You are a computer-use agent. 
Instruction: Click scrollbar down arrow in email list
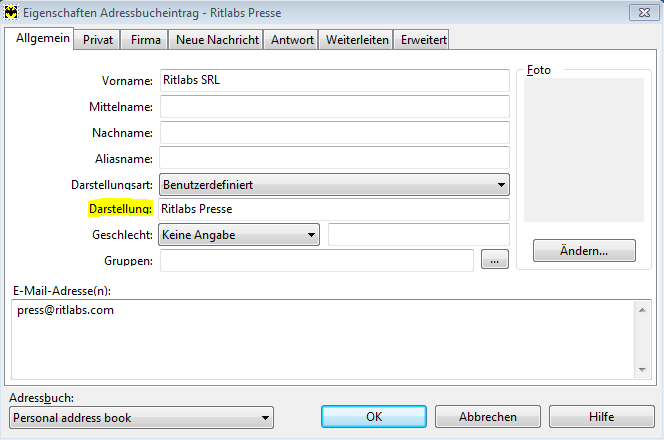pos(642,369)
